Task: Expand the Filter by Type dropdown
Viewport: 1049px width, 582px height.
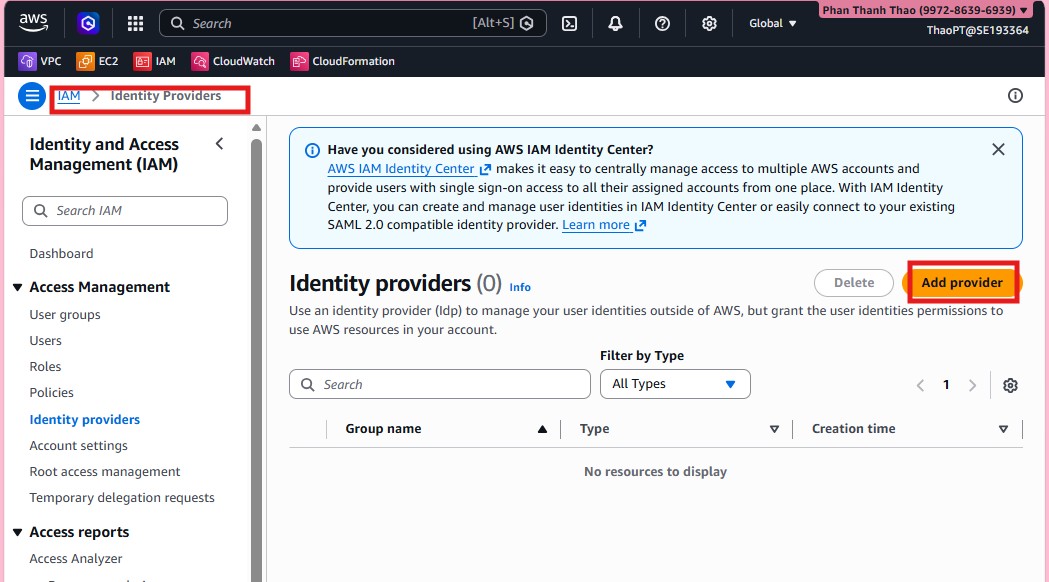Action: point(675,384)
